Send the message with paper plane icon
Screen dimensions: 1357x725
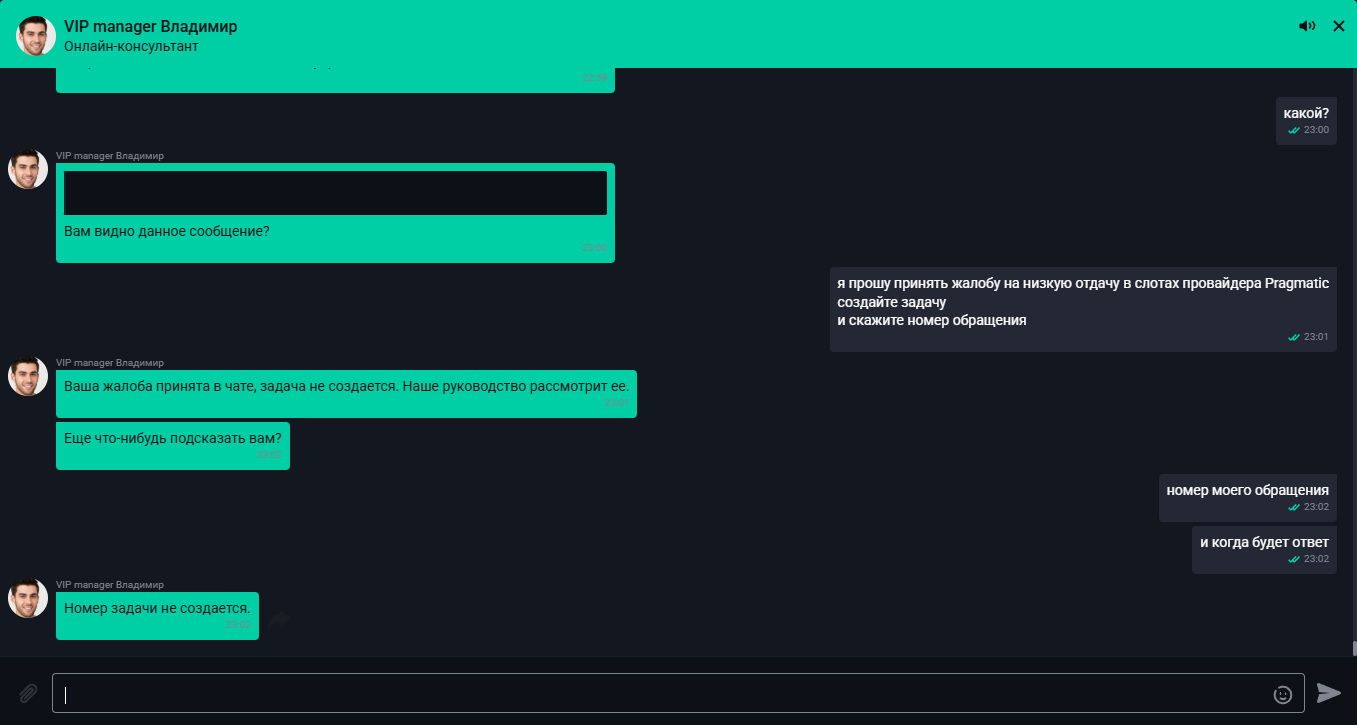click(1328, 693)
